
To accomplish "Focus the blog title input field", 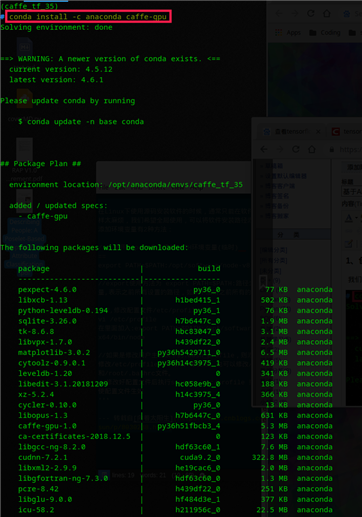I will (x=352, y=192).
